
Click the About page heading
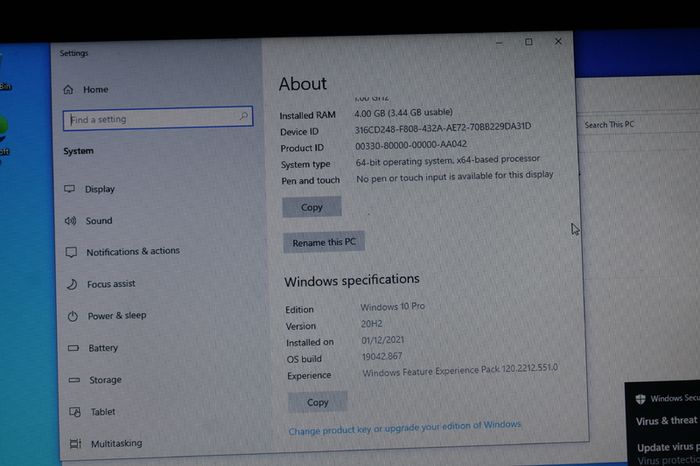pos(303,84)
